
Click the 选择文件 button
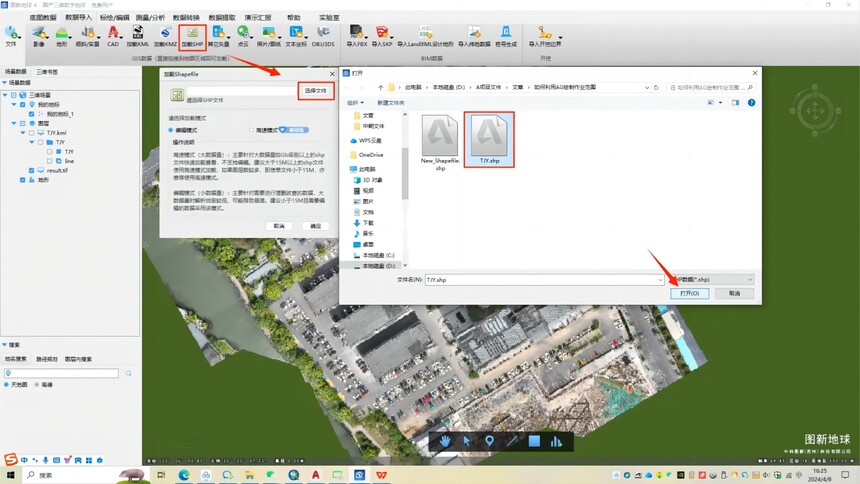315,91
